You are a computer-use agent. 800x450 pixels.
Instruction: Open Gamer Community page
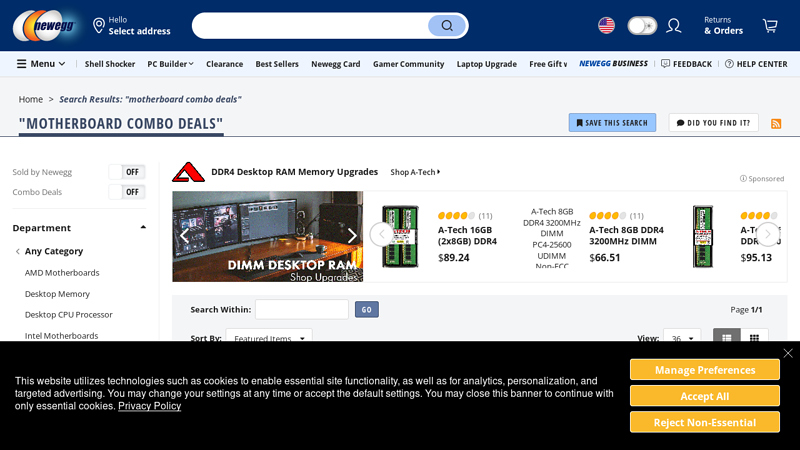tap(408, 64)
